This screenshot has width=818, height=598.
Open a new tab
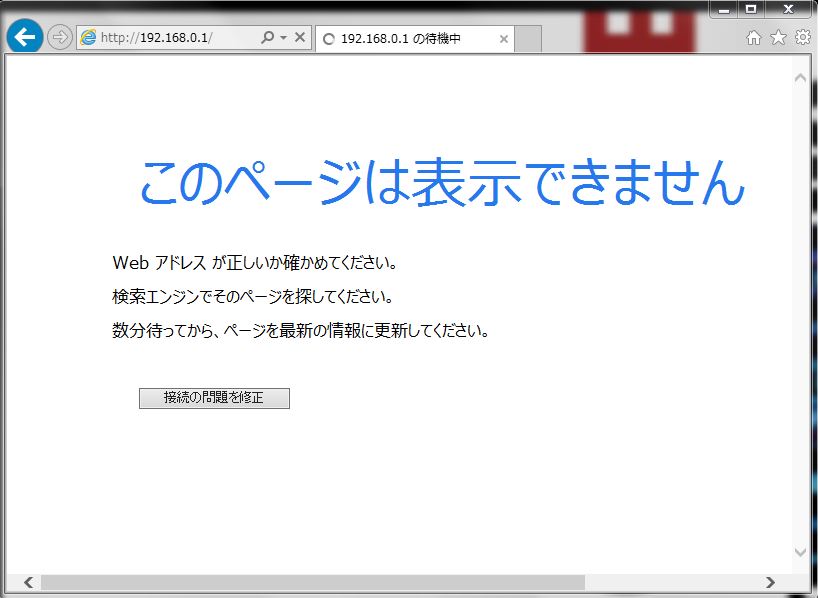pyautogui.click(x=528, y=39)
